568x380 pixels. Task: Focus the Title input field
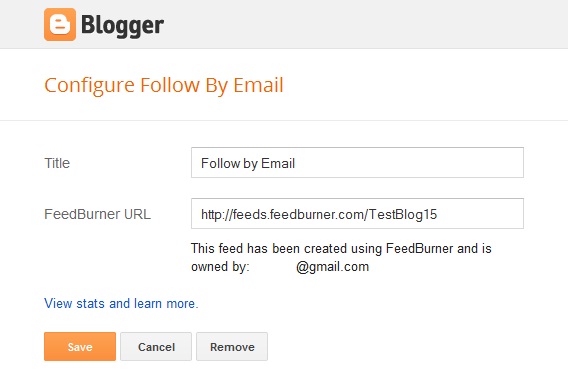coord(357,163)
